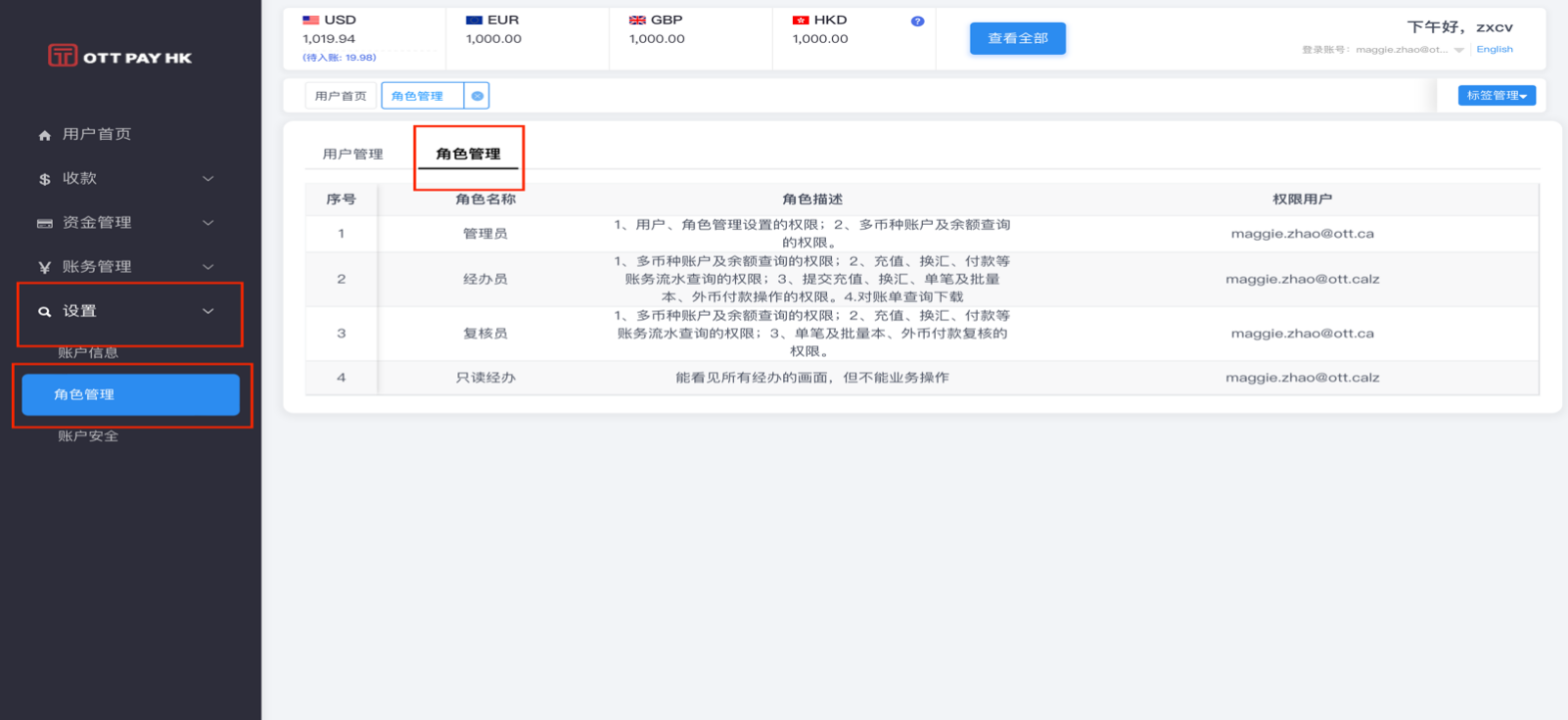1568x720 pixels.
Task: Select the 经办员 role name
Action: 485,279
